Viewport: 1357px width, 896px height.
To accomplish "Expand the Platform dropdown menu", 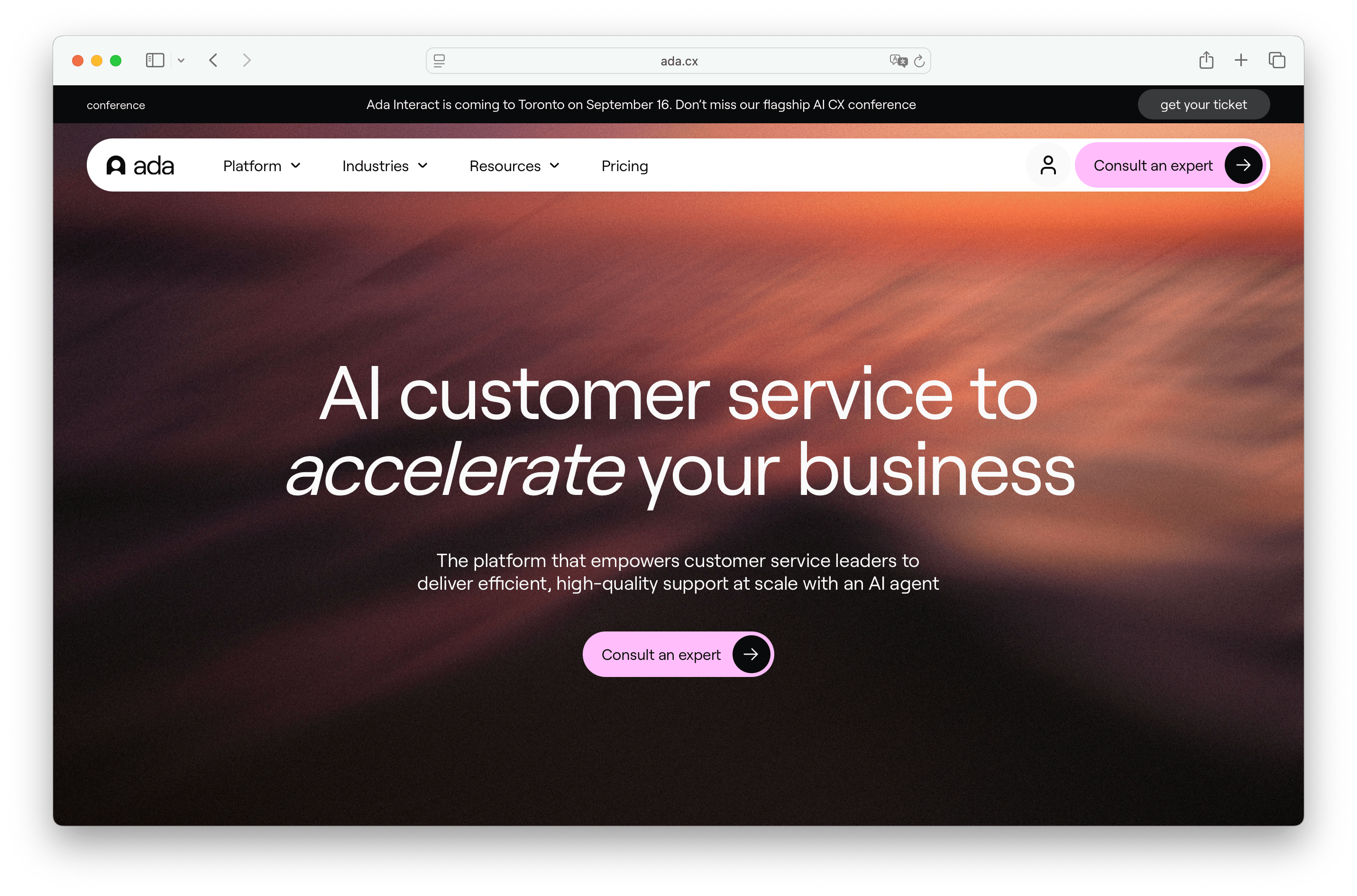I will tap(262, 166).
